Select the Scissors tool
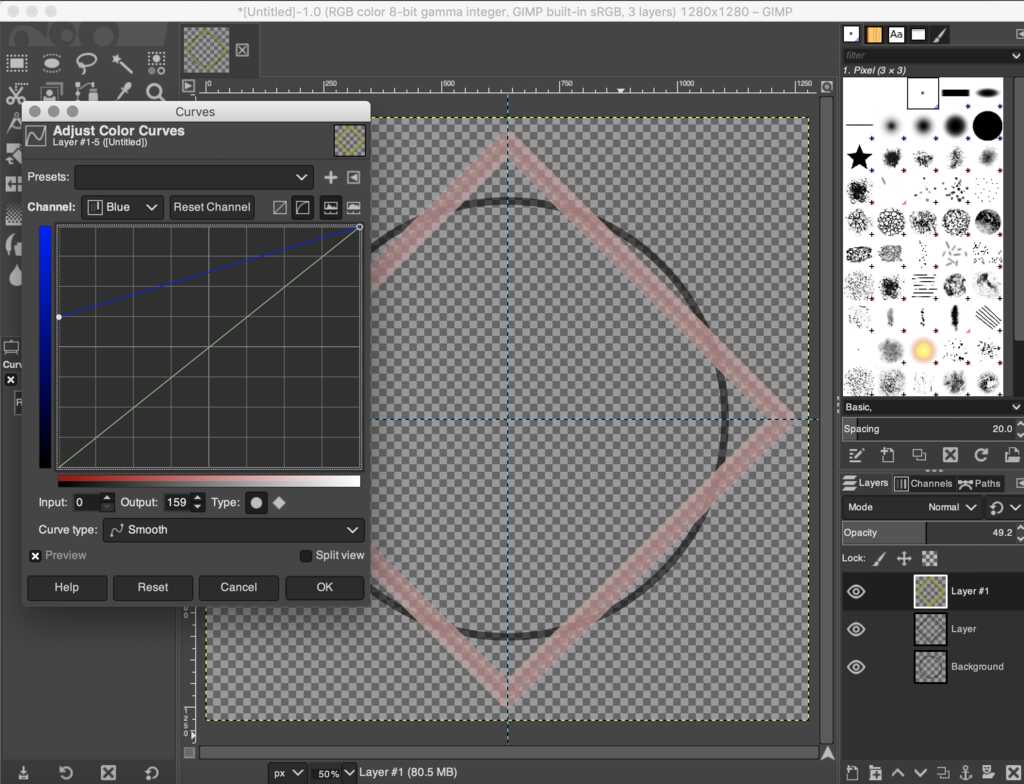1024x784 pixels. coord(16,93)
